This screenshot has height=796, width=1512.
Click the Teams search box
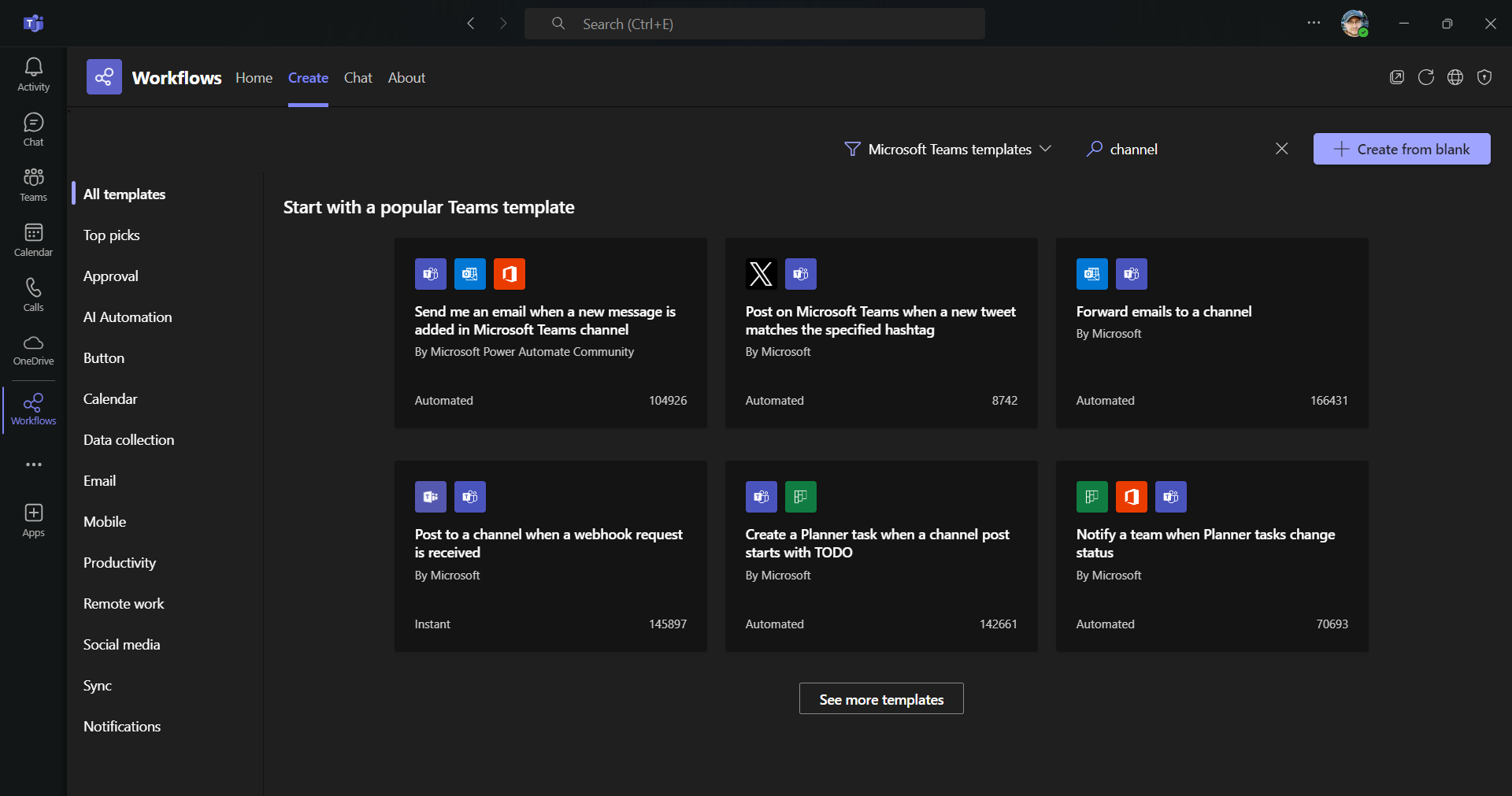pyautogui.click(x=754, y=24)
